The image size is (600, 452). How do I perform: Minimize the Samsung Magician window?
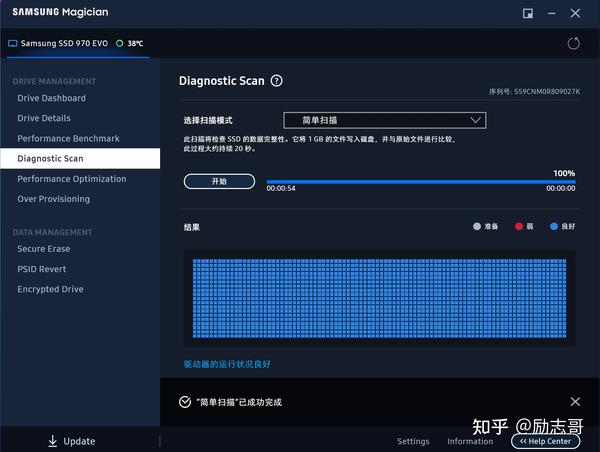click(551, 13)
